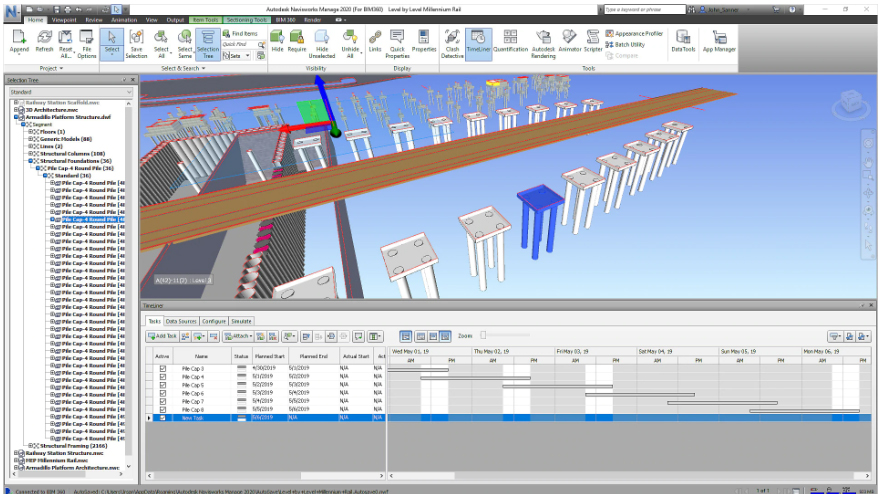Click the TimeLiner columns chooser icon
Viewport: 878px width, 494px height.
click(375, 336)
